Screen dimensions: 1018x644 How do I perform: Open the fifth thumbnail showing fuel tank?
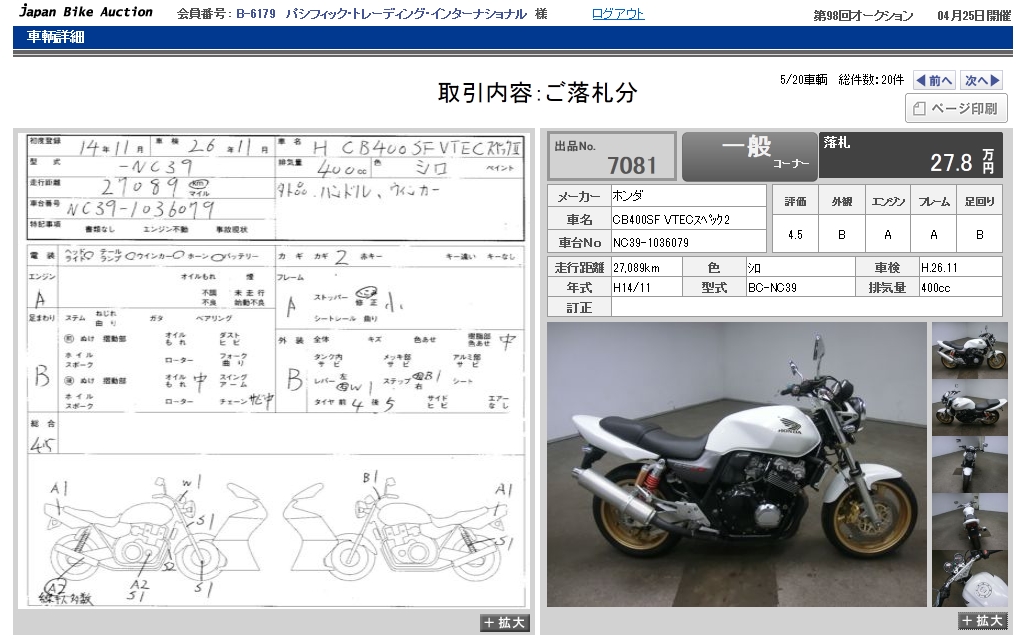pos(969,577)
